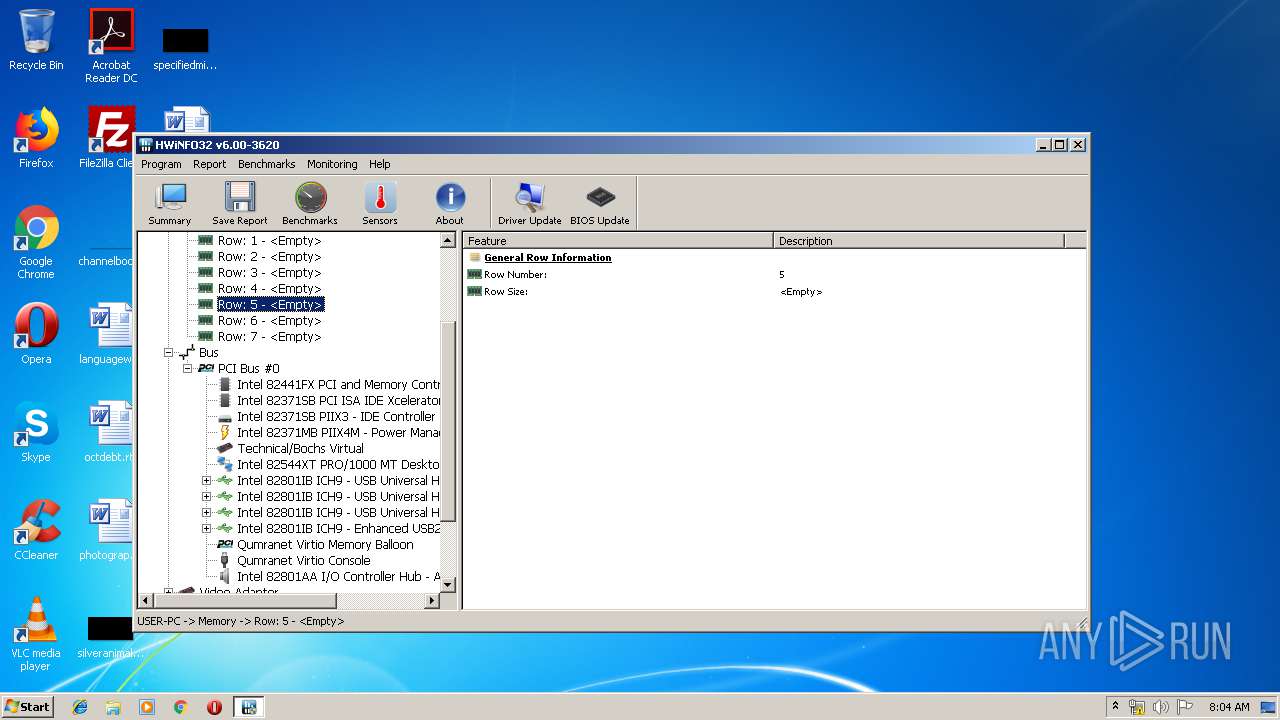Select highlighted Row: 5 - <Empty>
This screenshot has height=720, width=1280.
tap(270, 305)
